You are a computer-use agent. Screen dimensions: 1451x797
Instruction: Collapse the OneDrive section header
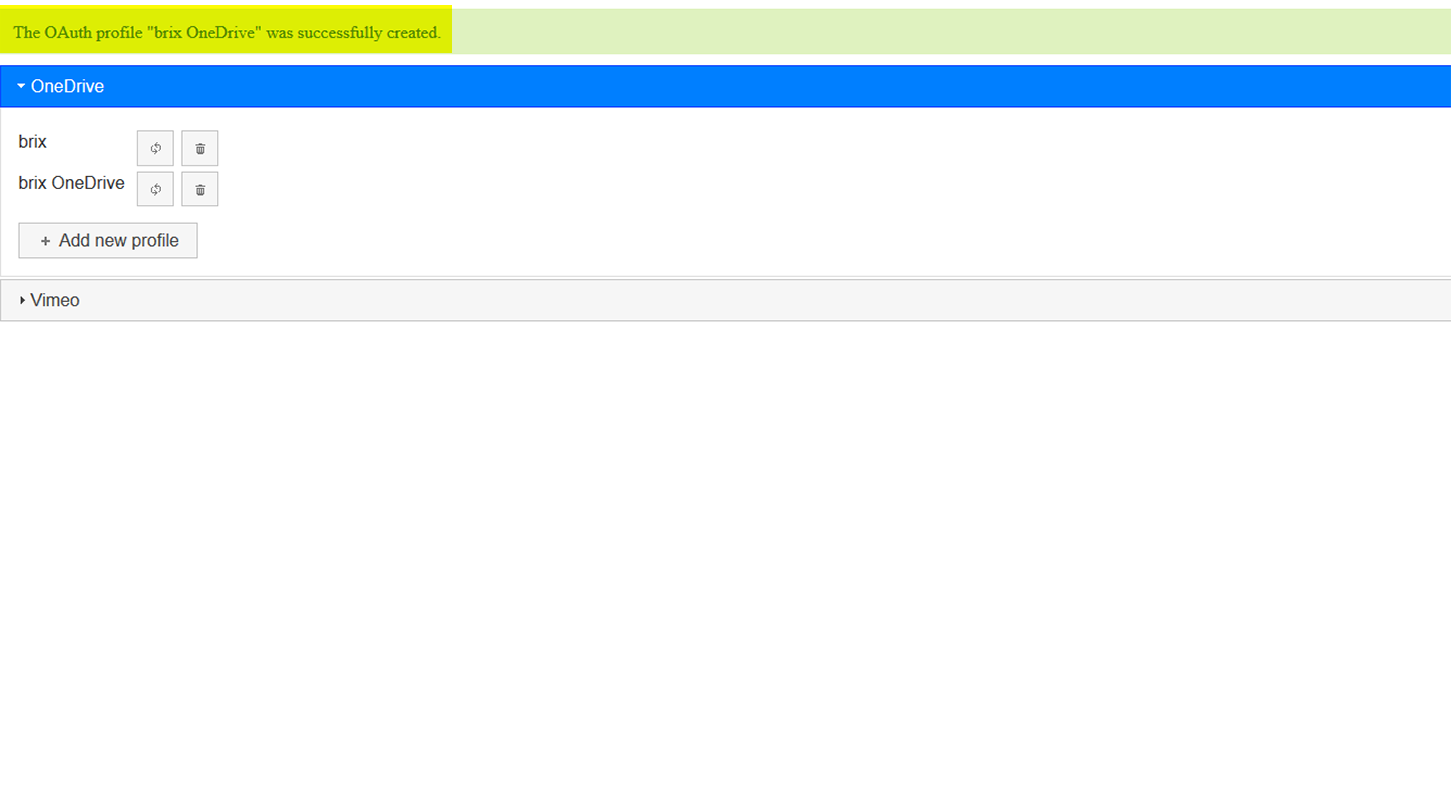[725, 86]
